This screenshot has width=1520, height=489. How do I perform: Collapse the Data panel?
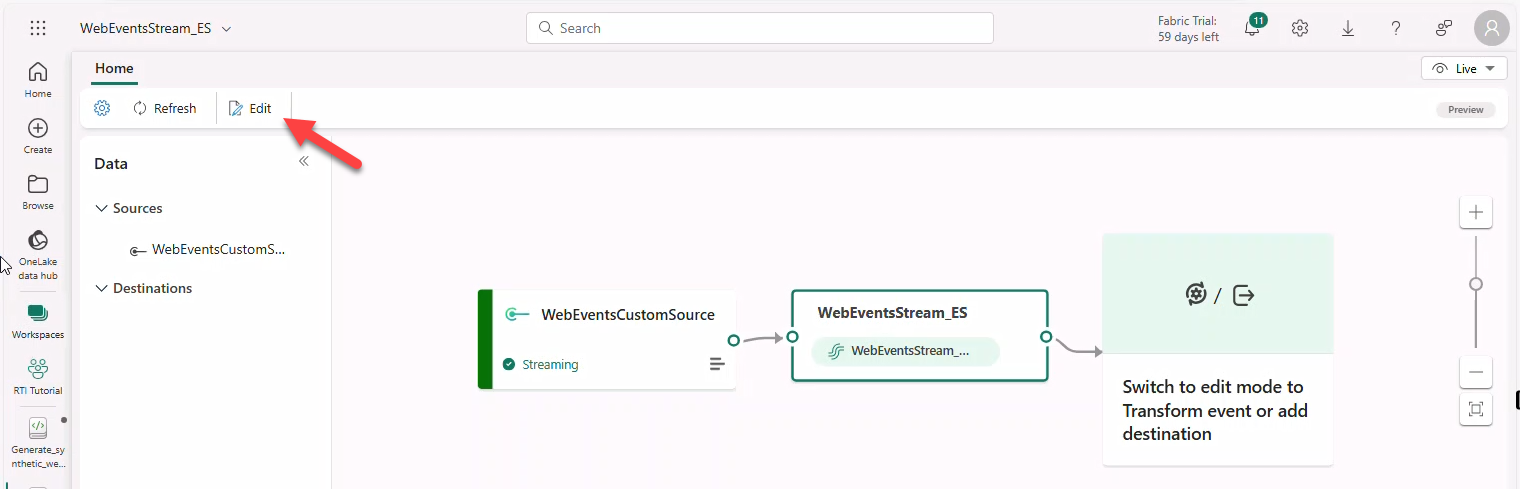pyautogui.click(x=304, y=161)
